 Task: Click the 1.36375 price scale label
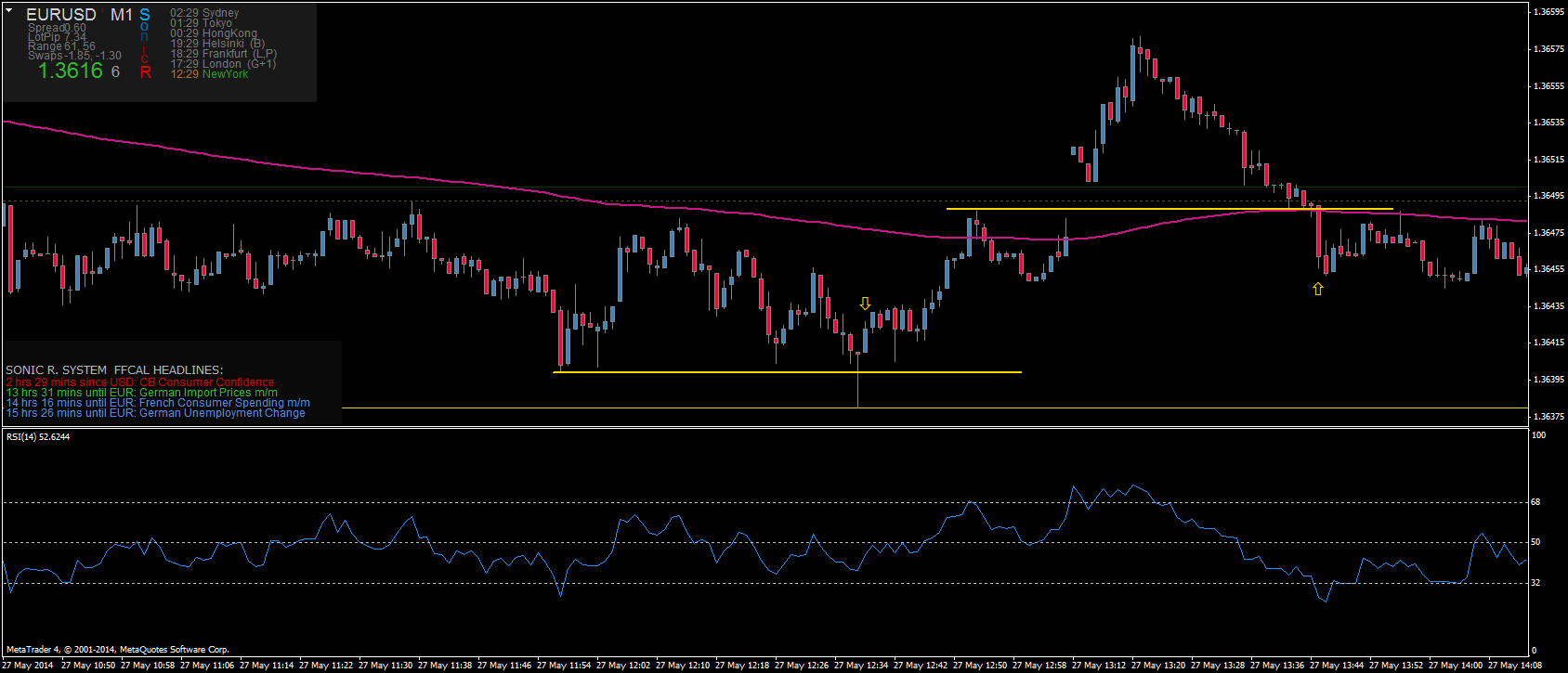(1548, 417)
